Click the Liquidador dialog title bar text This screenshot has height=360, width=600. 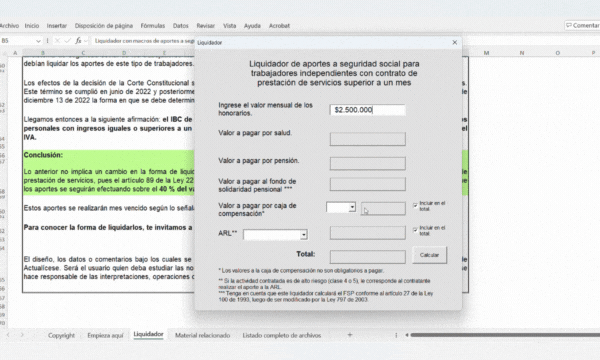(210, 42)
